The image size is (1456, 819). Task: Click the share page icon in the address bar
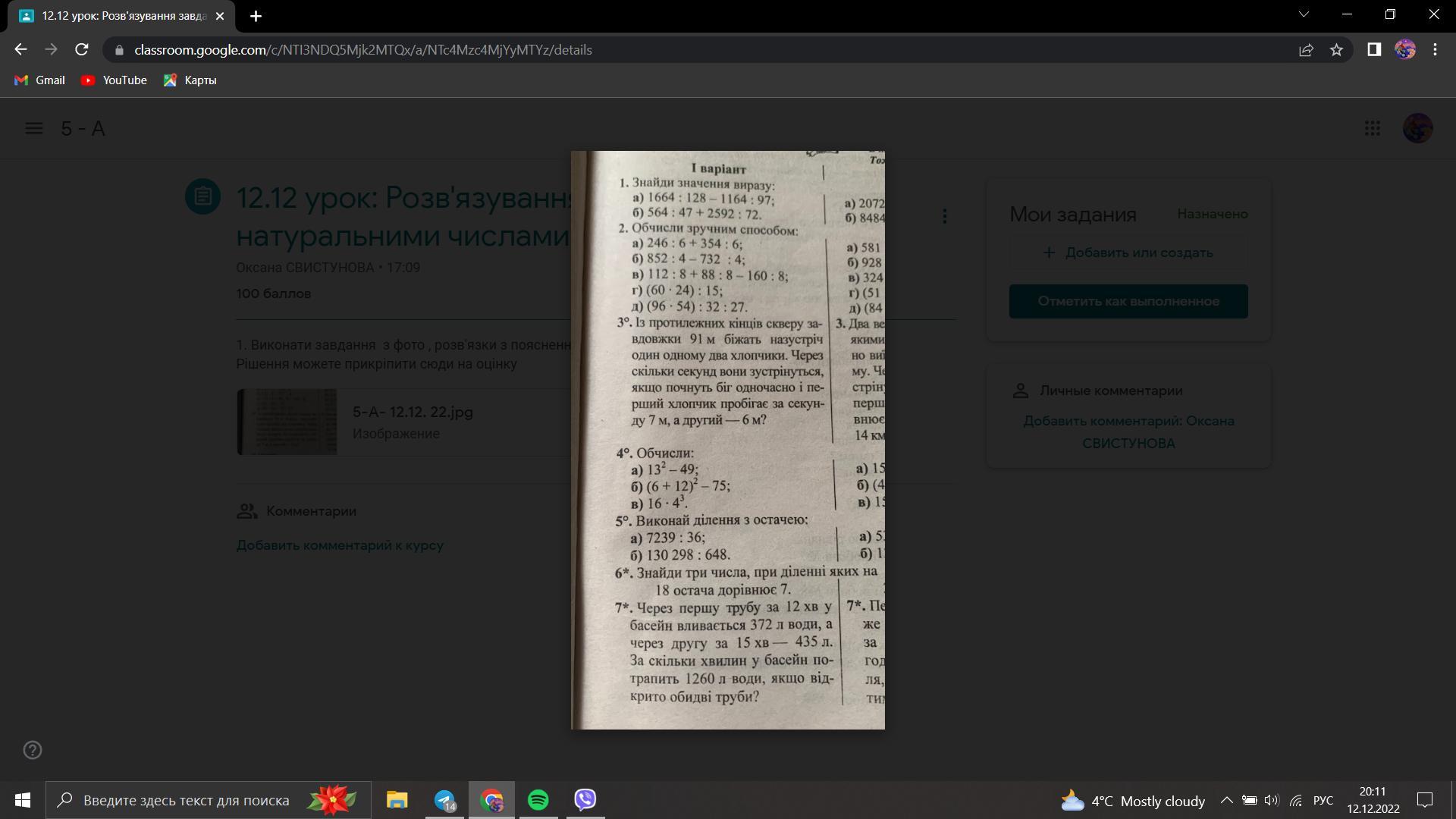[x=1306, y=50]
